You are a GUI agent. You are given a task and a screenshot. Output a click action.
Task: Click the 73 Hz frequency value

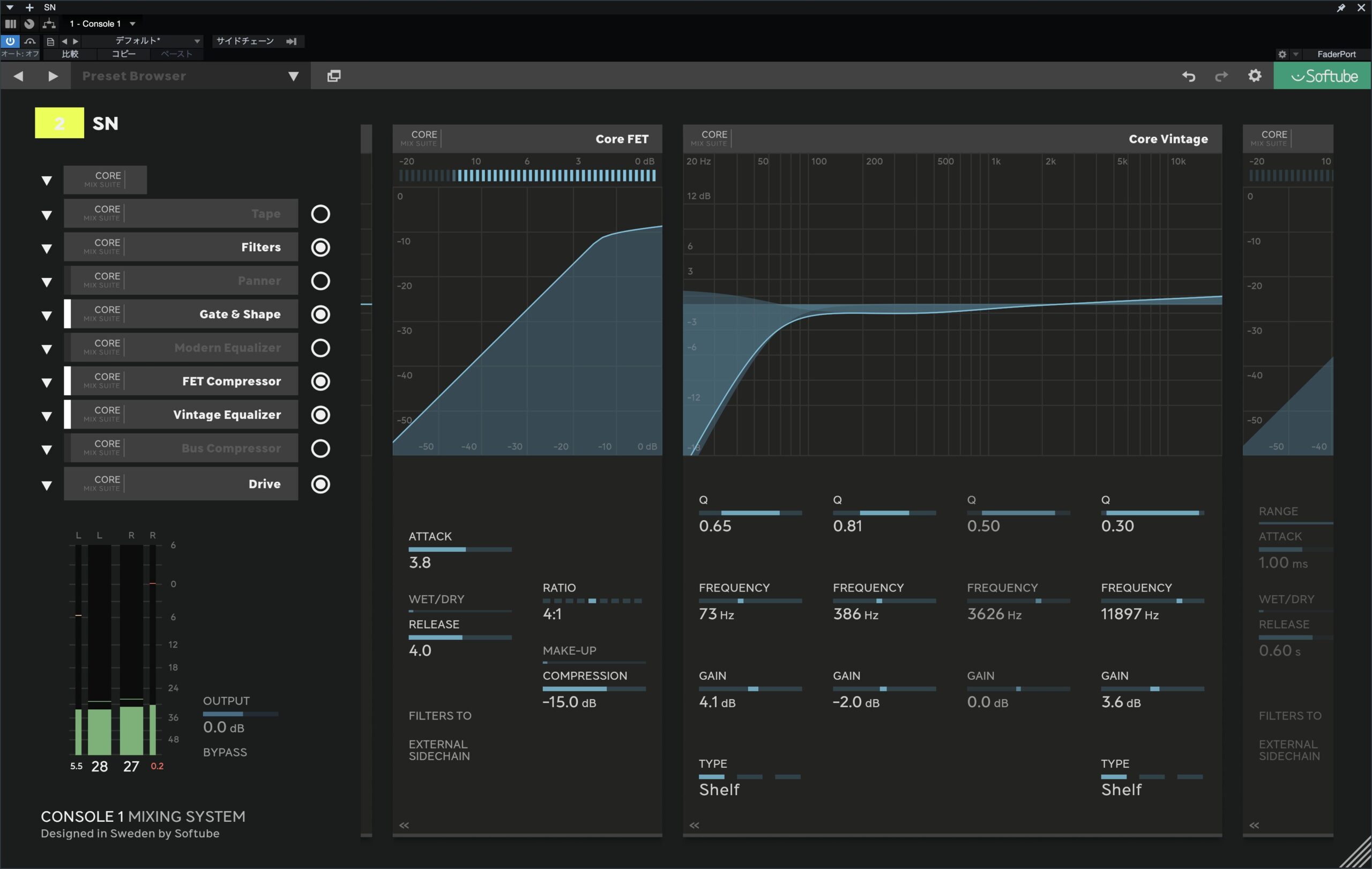tap(716, 615)
